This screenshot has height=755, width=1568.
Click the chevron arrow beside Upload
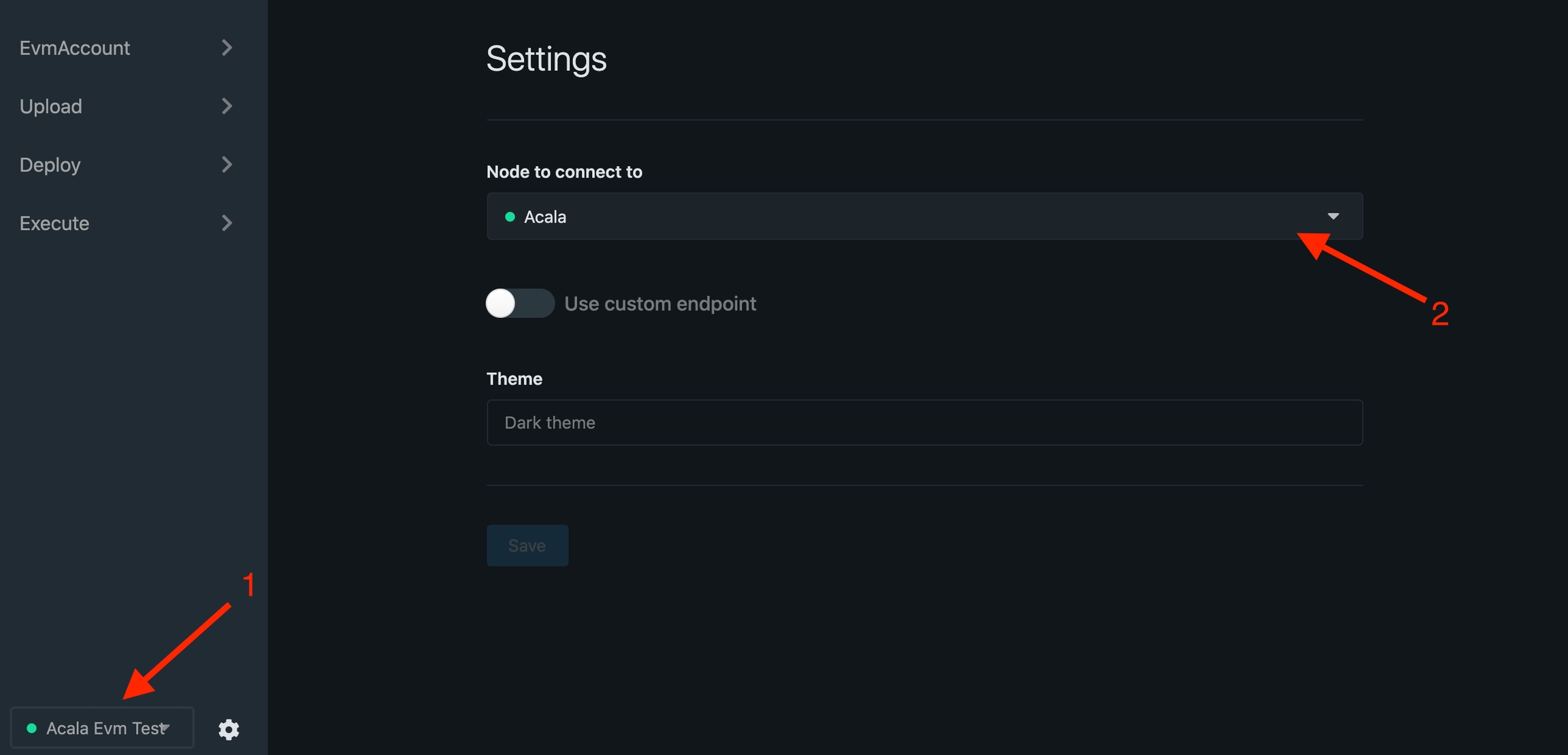227,106
